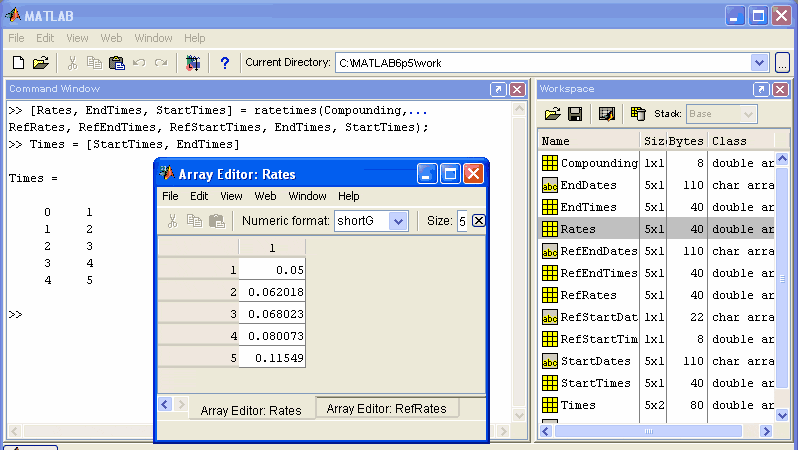
Task: Open View menu in main MATLAB window
Action: tap(77, 38)
